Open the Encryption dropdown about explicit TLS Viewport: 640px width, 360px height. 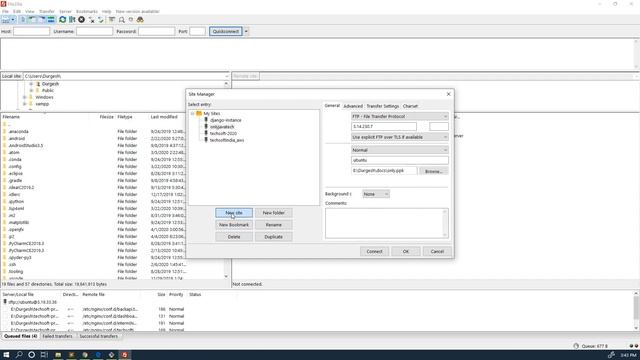pos(400,137)
